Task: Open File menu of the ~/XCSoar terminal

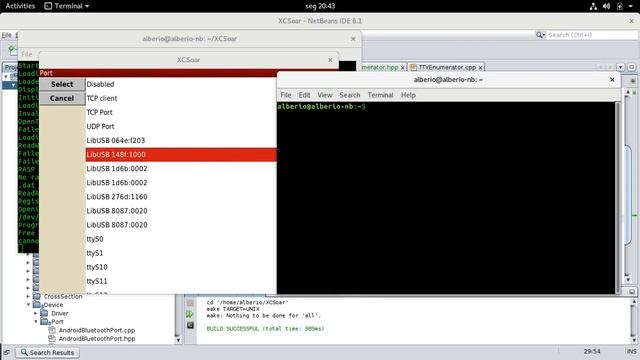Action: click(27, 54)
